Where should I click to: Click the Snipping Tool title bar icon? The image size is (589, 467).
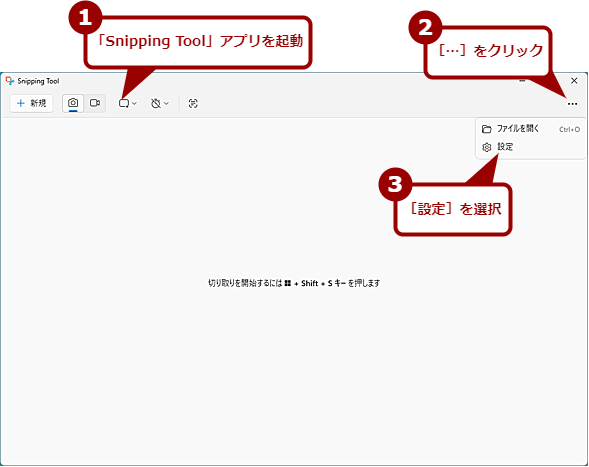coord(10,80)
